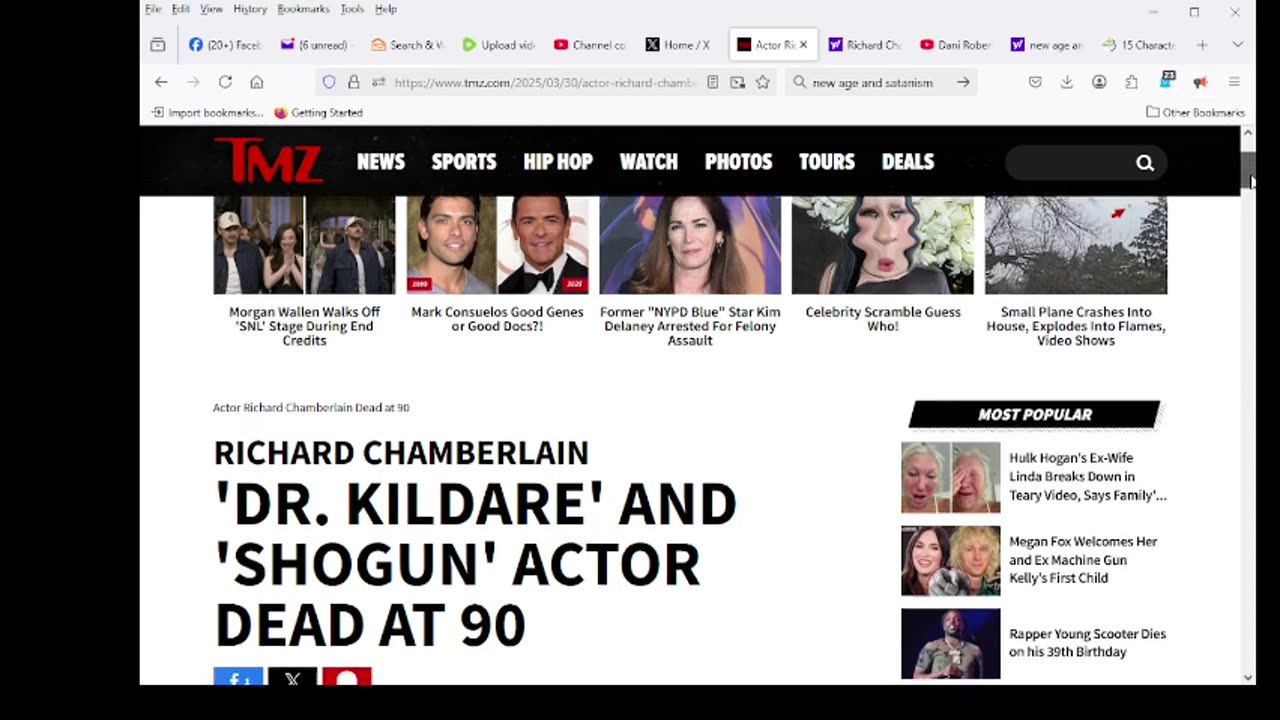This screenshot has width=1280, height=720.
Task: Open Firefox View tab overview icon
Action: [158, 45]
